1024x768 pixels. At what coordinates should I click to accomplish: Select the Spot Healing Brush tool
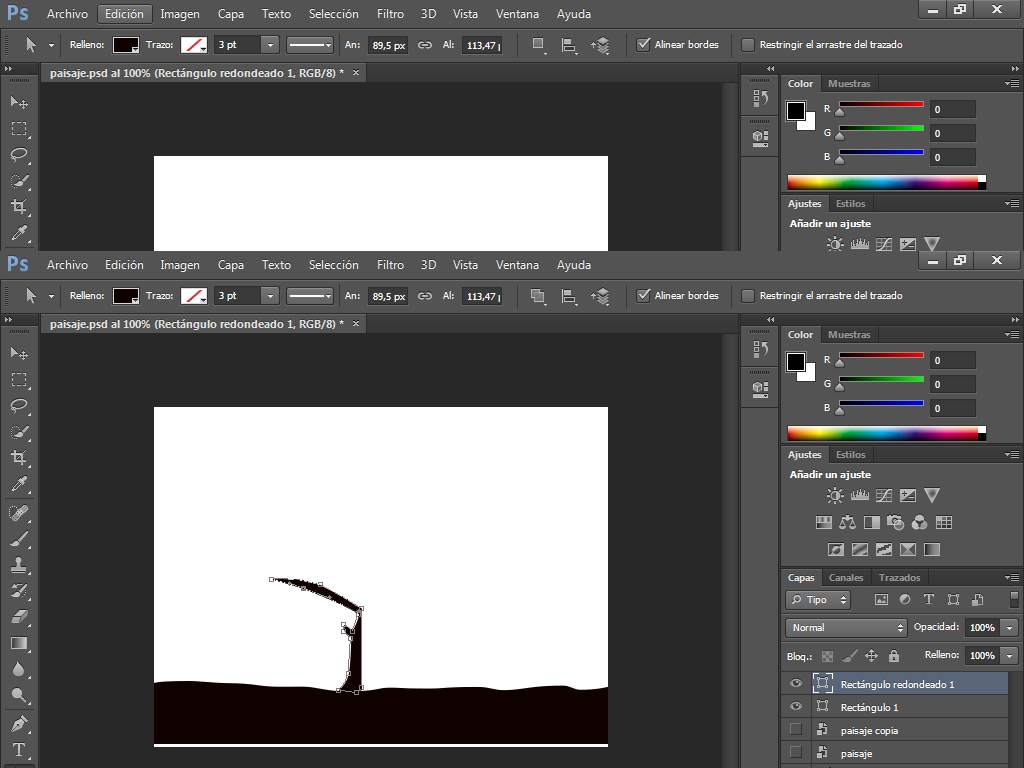[x=19, y=513]
